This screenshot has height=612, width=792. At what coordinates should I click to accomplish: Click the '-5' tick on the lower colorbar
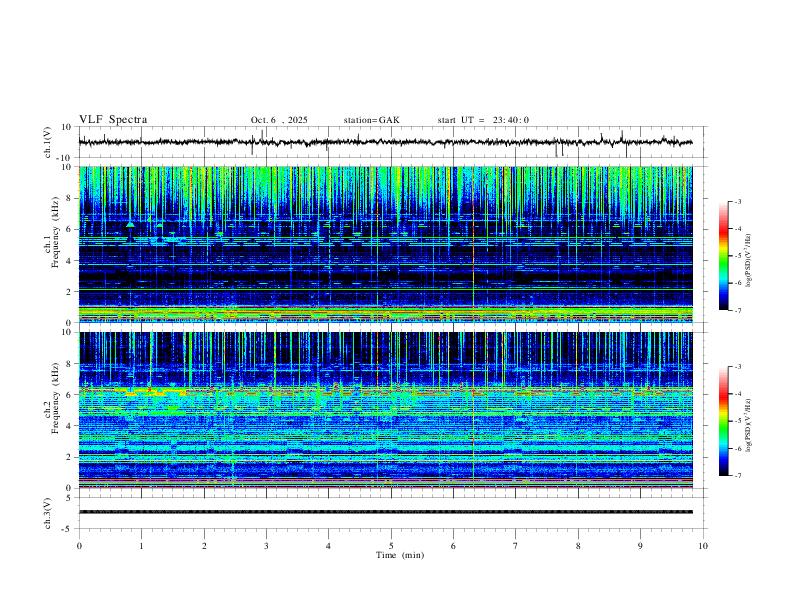[x=738, y=421]
